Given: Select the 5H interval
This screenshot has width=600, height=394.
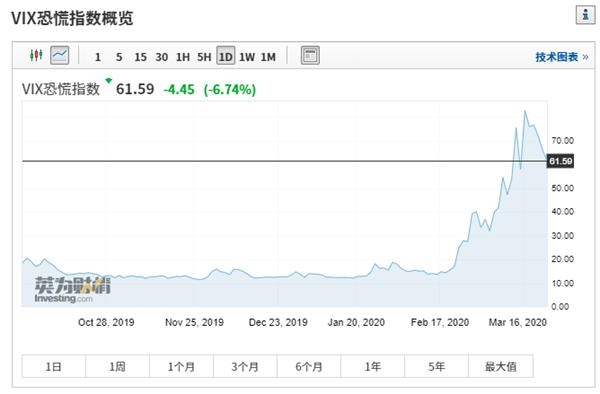Looking at the screenshot, I should coord(204,57).
